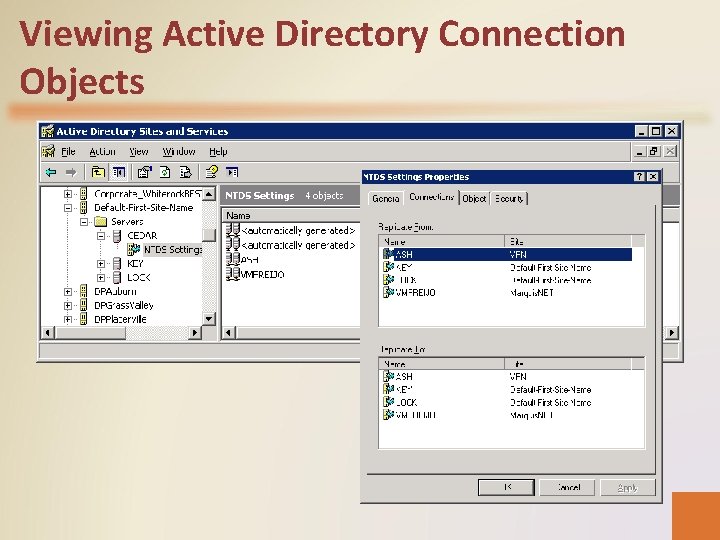Click the CEDAR server icon in tree
The height and width of the screenshot is (540, 720).
pyautogui.click(x=117, y=236)
